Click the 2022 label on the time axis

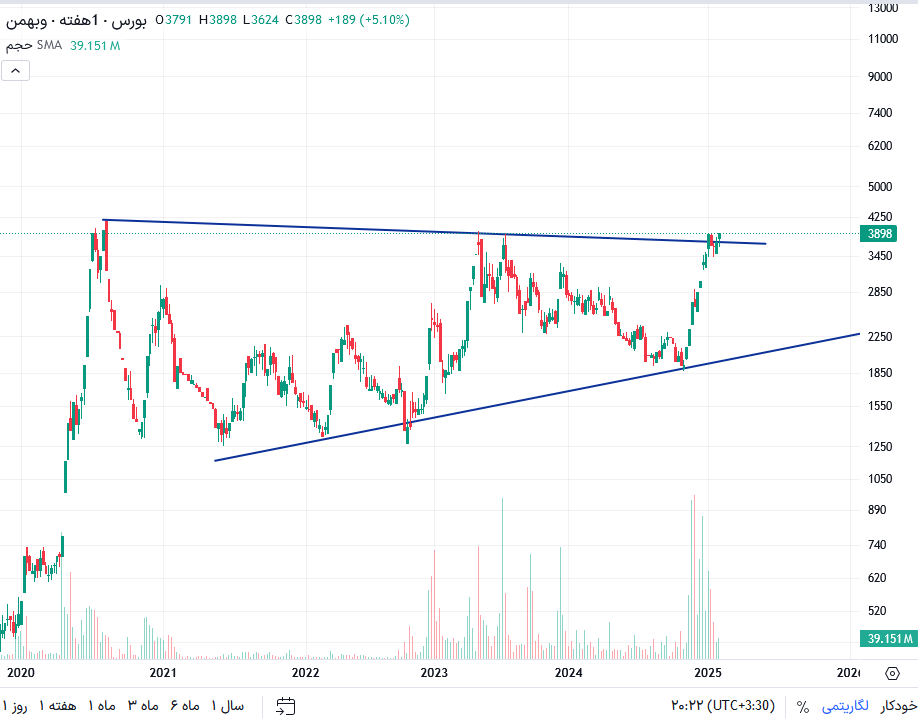coord(306,672)
